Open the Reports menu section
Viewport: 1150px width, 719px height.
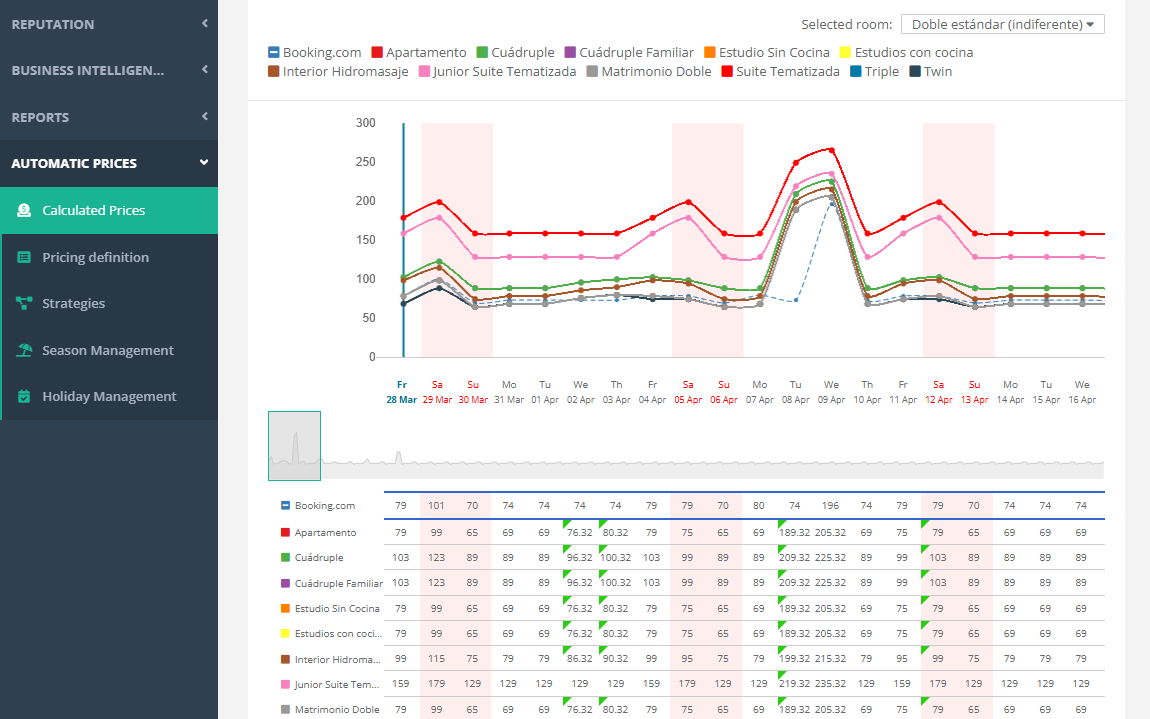coord(108,117)
